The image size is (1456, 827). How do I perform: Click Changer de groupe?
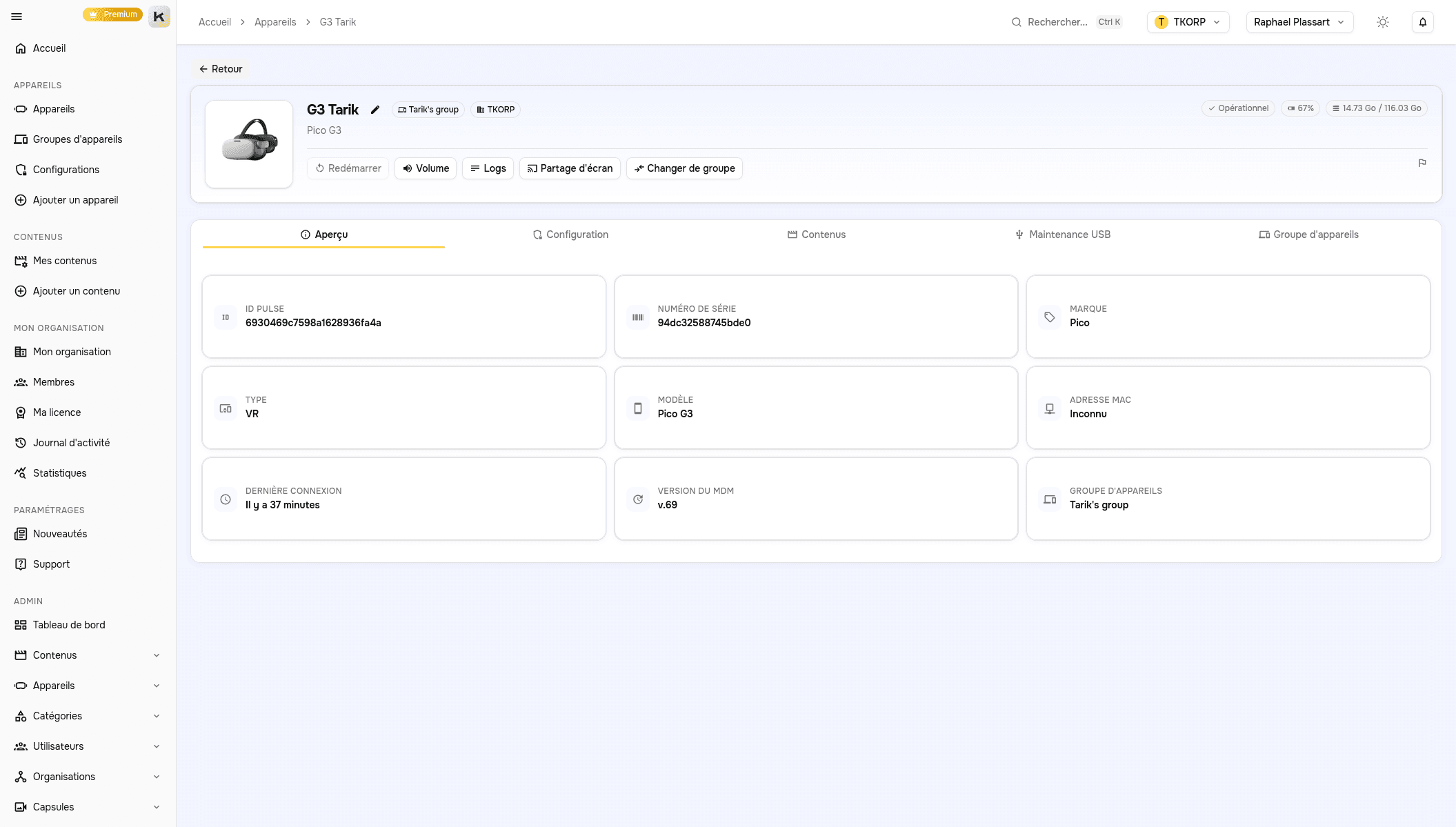(x=684, y=168)
